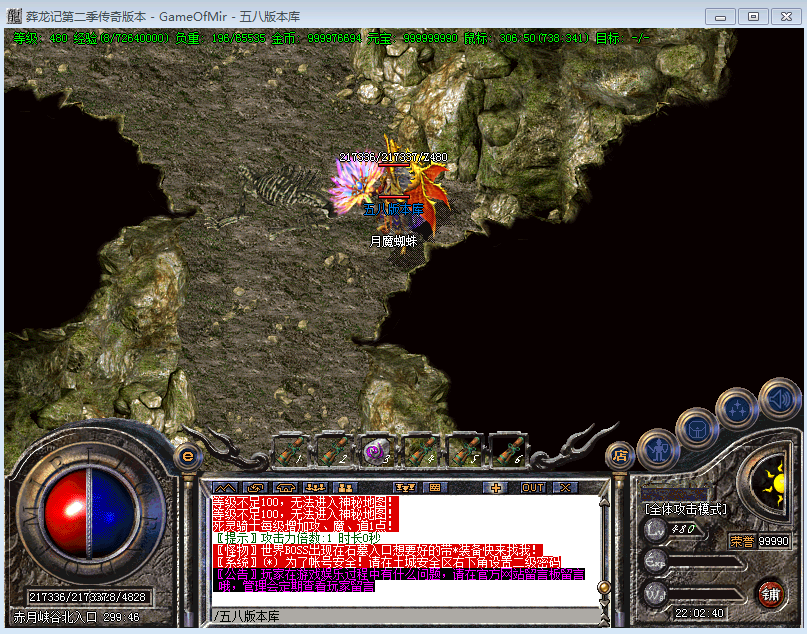
Task: Click the pink-purple flower pet
Action: [x=355, y=185]
